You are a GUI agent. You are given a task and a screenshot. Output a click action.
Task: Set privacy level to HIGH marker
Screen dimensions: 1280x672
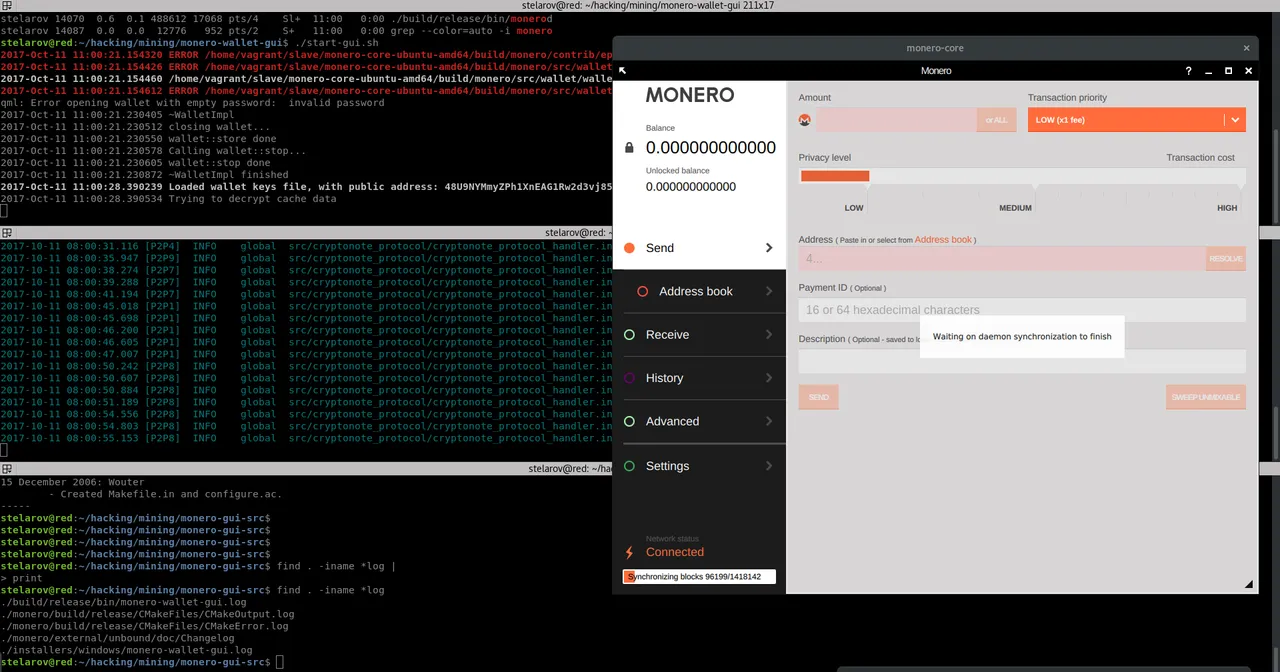1227,208
